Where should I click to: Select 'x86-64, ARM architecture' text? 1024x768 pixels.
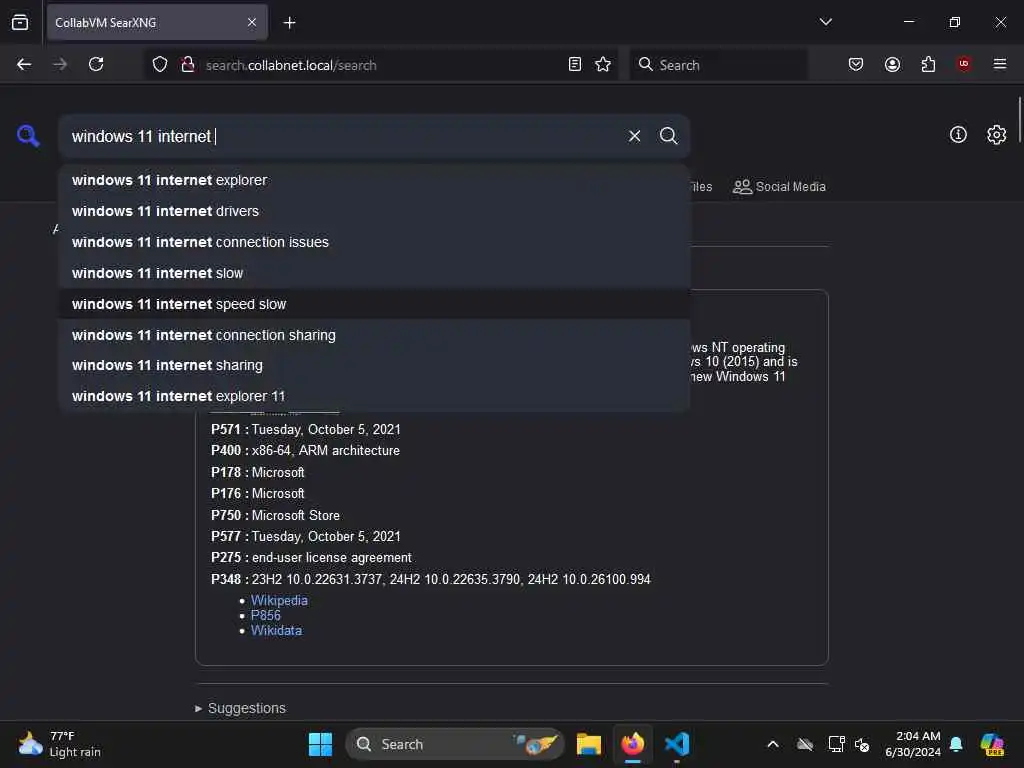point(326,451)
